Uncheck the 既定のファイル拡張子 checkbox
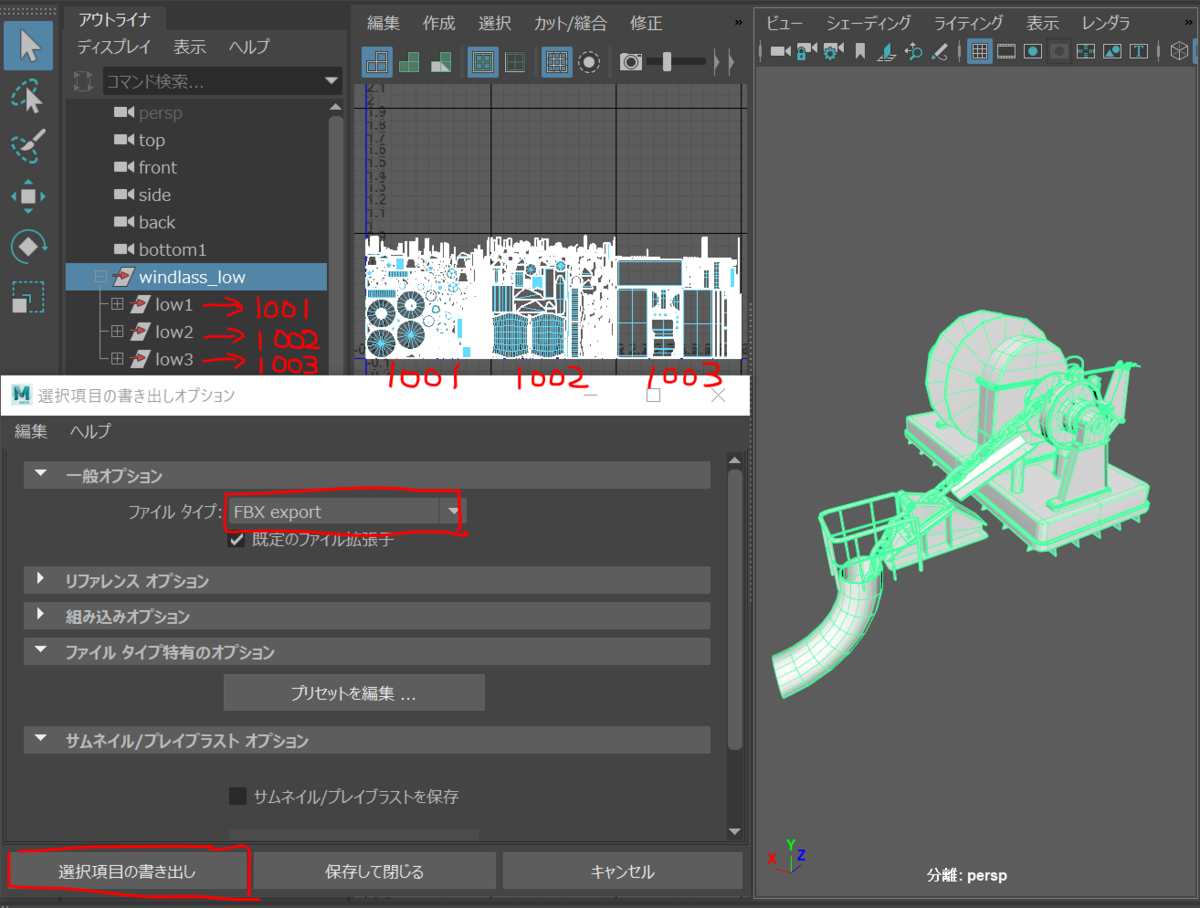This screenshot has width=1200, height=908. point(237,539)
